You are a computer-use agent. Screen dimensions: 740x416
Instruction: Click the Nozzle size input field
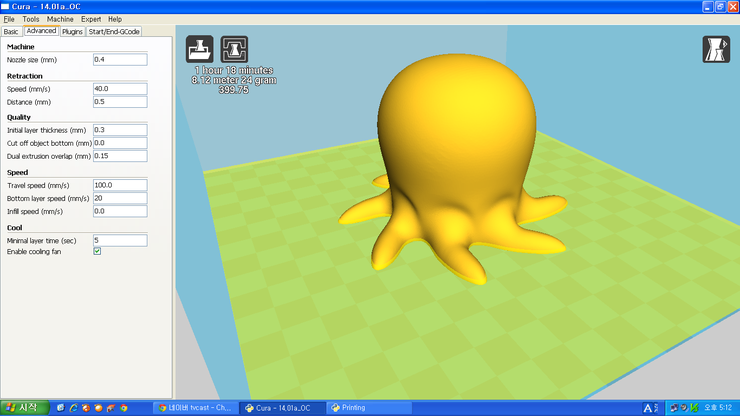click(x=119, y=60)
